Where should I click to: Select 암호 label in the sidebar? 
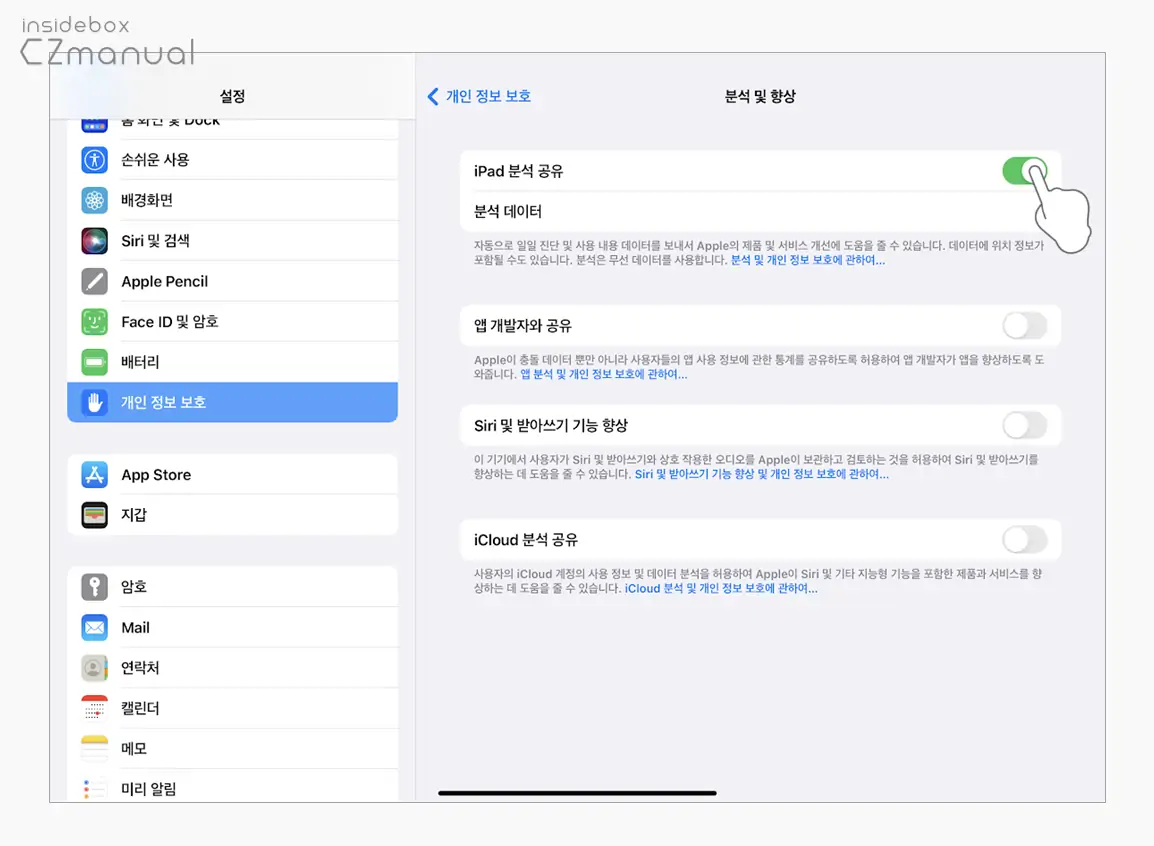(x=134, y=587)
